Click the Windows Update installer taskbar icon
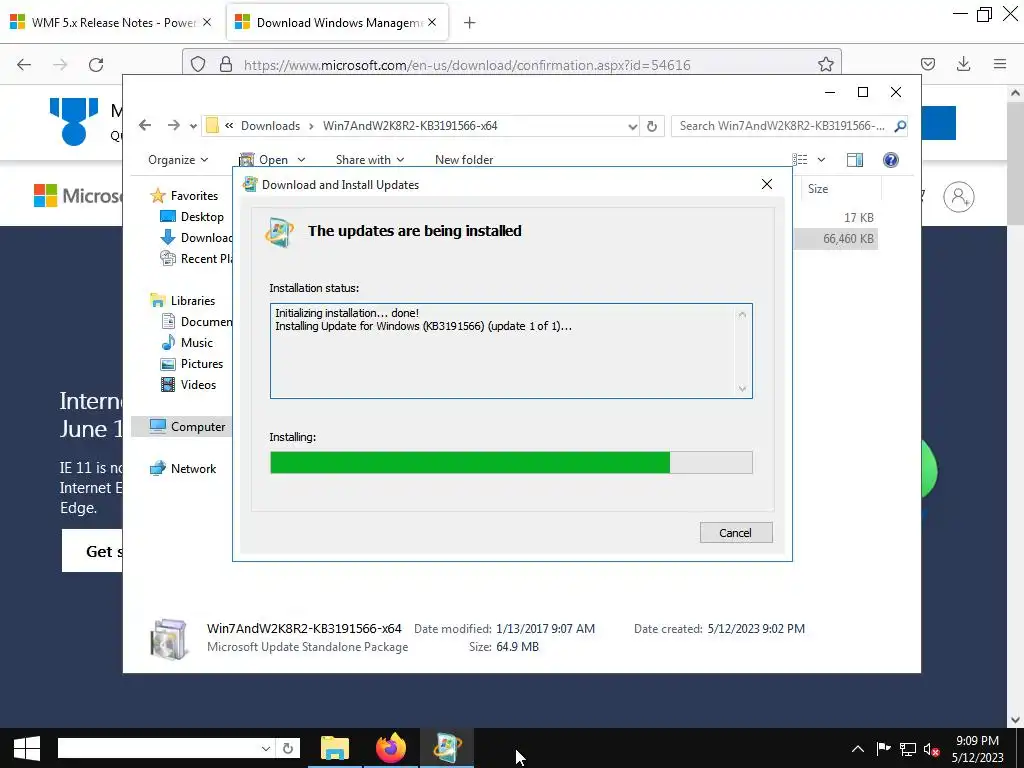Image resolution: width=1024 pixels, height=768 pixels. pyautogui.click(x=447, y=748)
